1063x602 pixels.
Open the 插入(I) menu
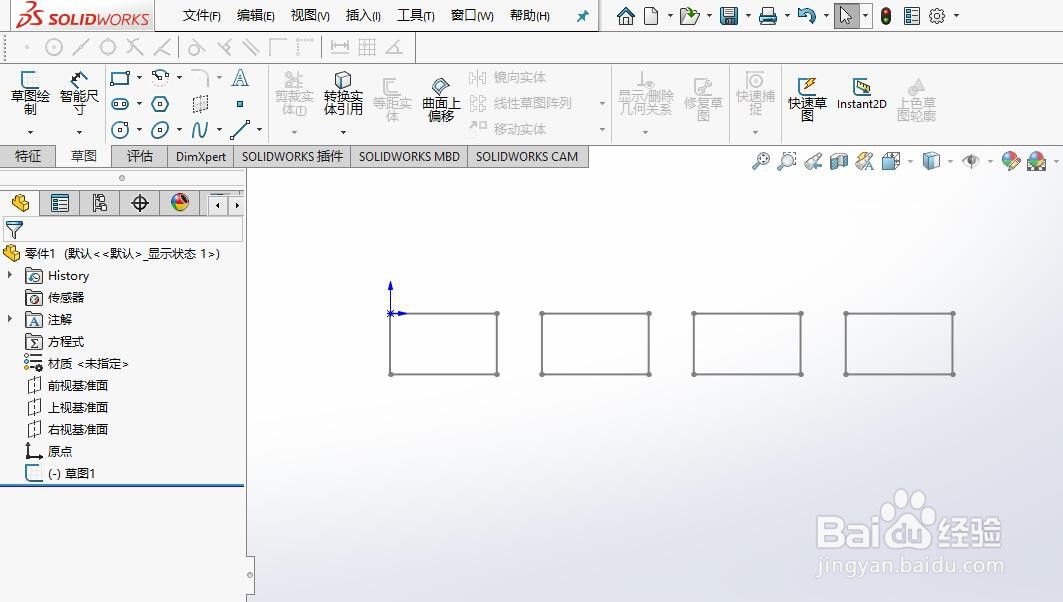(363, 16)
